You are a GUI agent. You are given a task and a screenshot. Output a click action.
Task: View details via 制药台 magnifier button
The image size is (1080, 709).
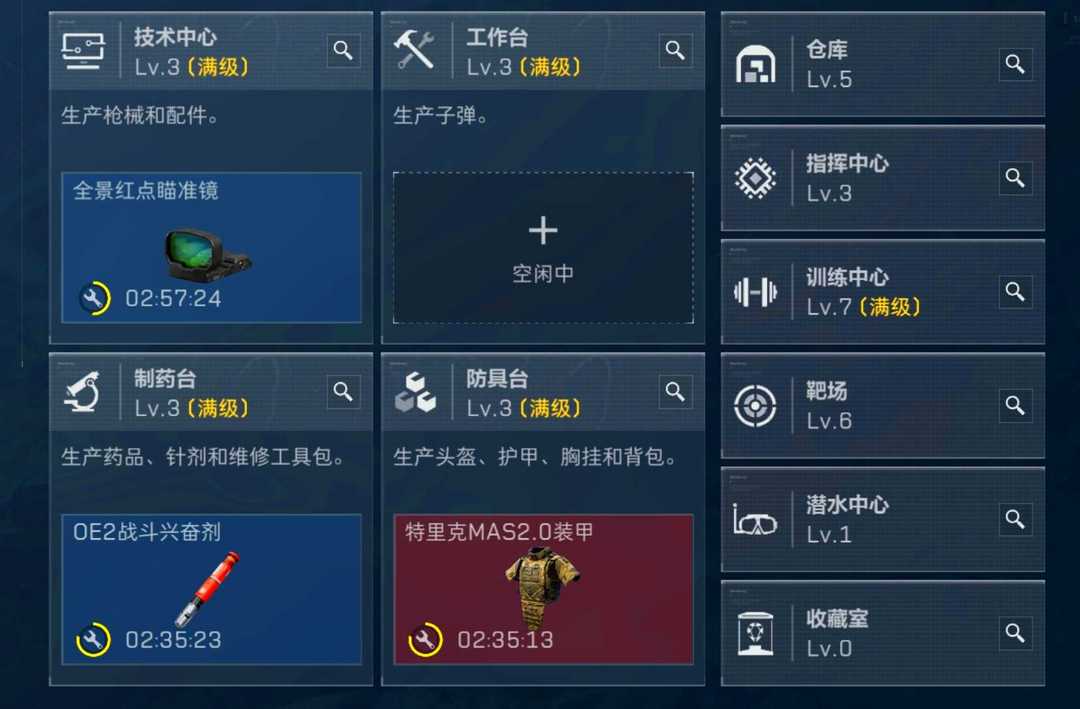click(x=343, y=392)
